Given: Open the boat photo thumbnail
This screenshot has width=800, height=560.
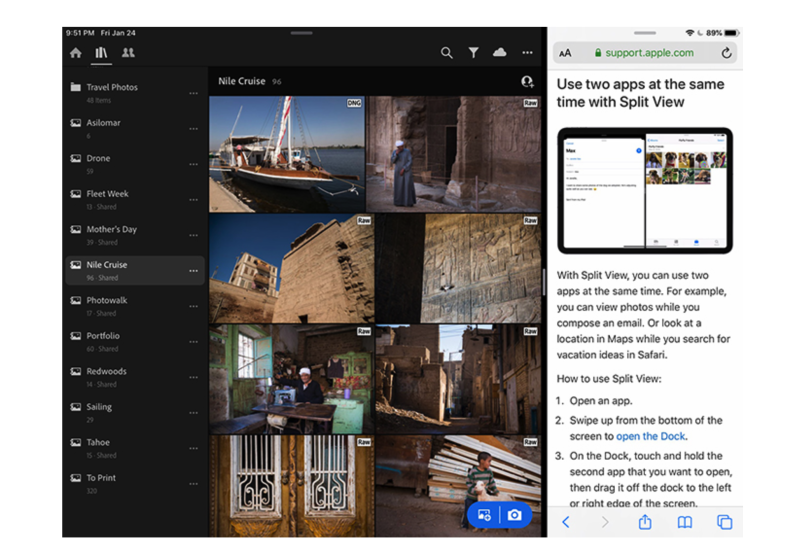Looking at the screenshot, I should (x=286, y=153).
